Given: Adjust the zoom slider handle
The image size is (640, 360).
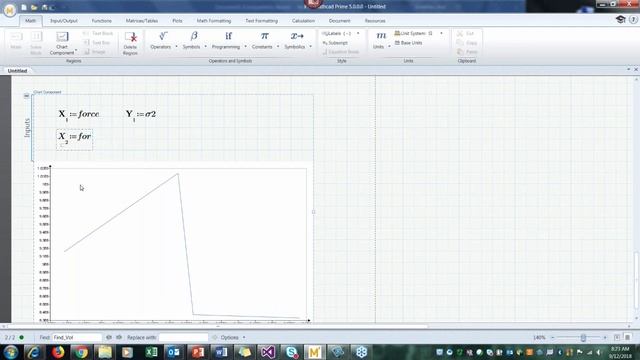Looking at the screenshot, I should pyautogui.click(x=583, y=338).
